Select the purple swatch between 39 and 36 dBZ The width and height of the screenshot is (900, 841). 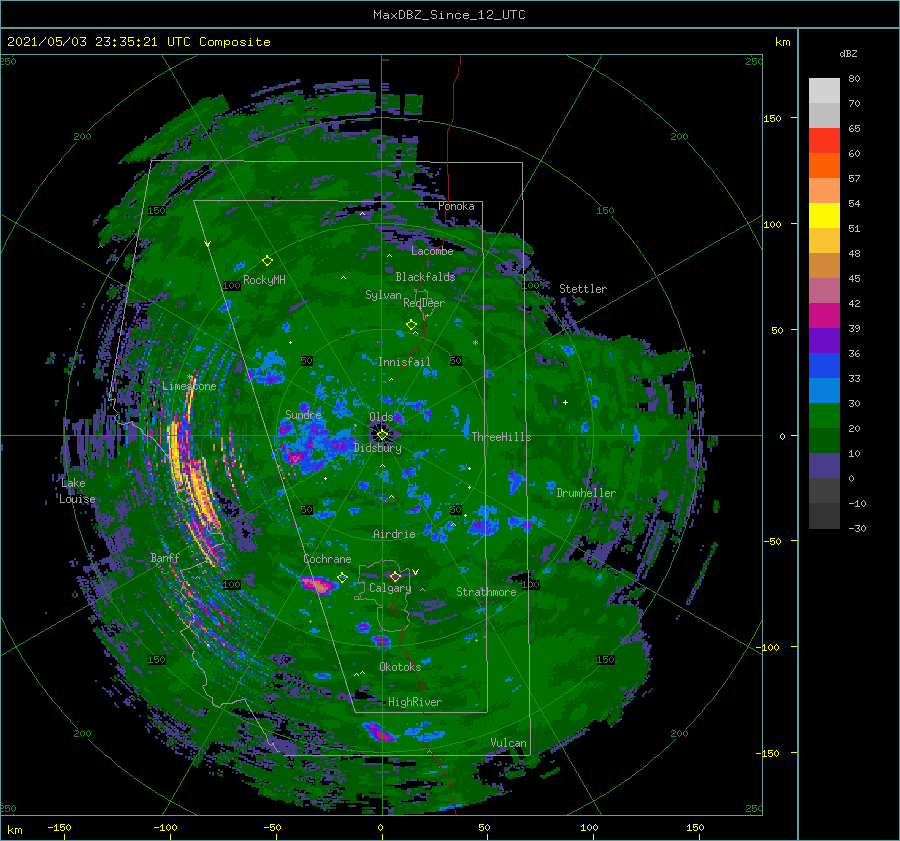pos(824,341)
